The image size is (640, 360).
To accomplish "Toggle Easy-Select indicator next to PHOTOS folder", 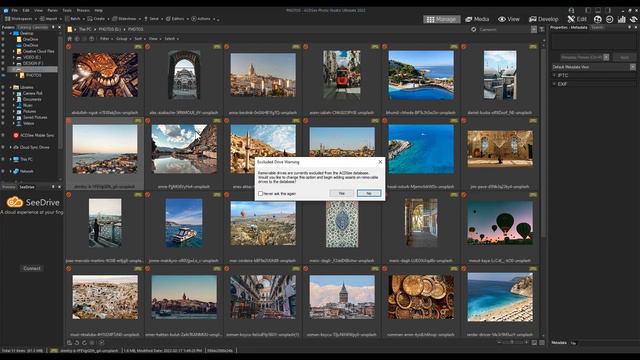I will pos(3,76).
